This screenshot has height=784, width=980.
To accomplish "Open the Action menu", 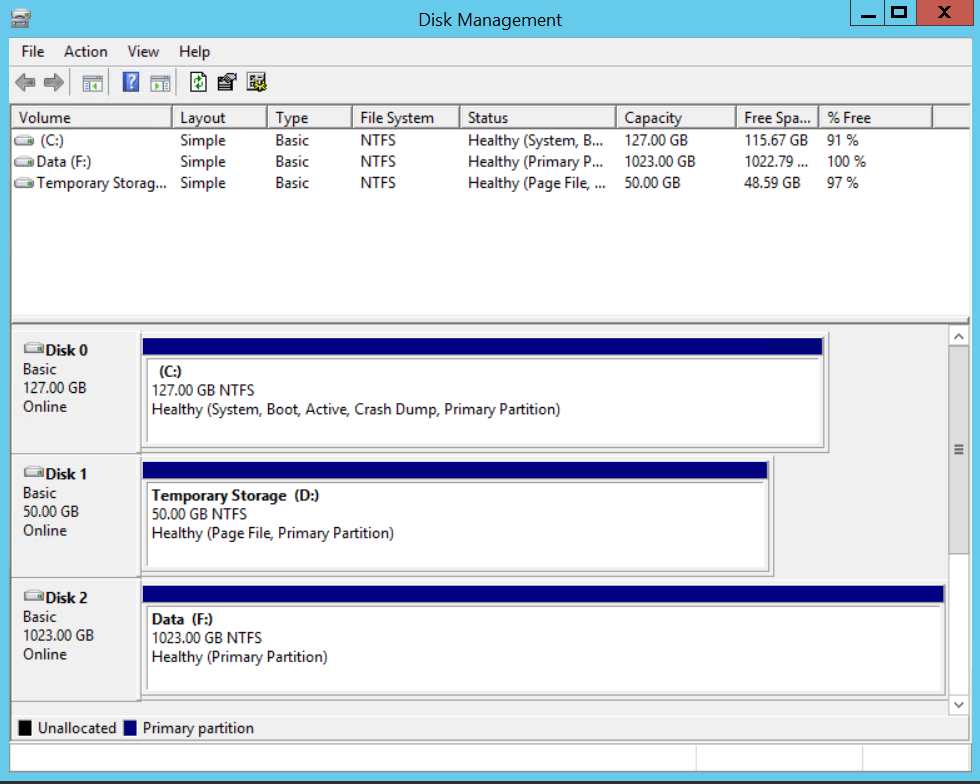I will 85,51.
